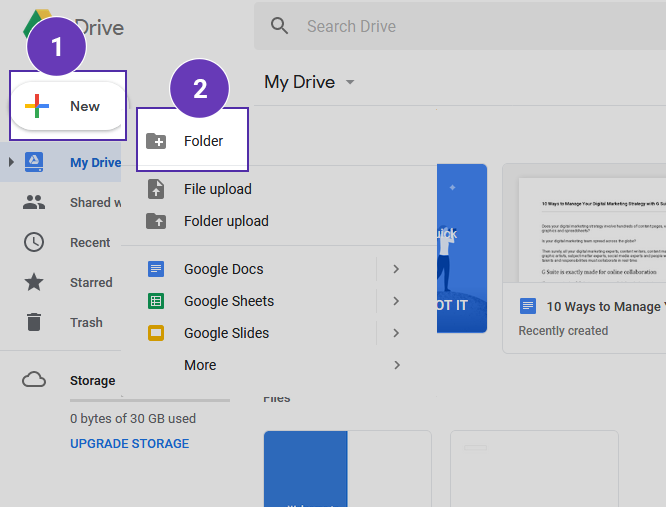The height and width of the screenshot is (507, 666).
Task: Open the '10 Ways to Manage' document card
Action: [x=584, y=258]
